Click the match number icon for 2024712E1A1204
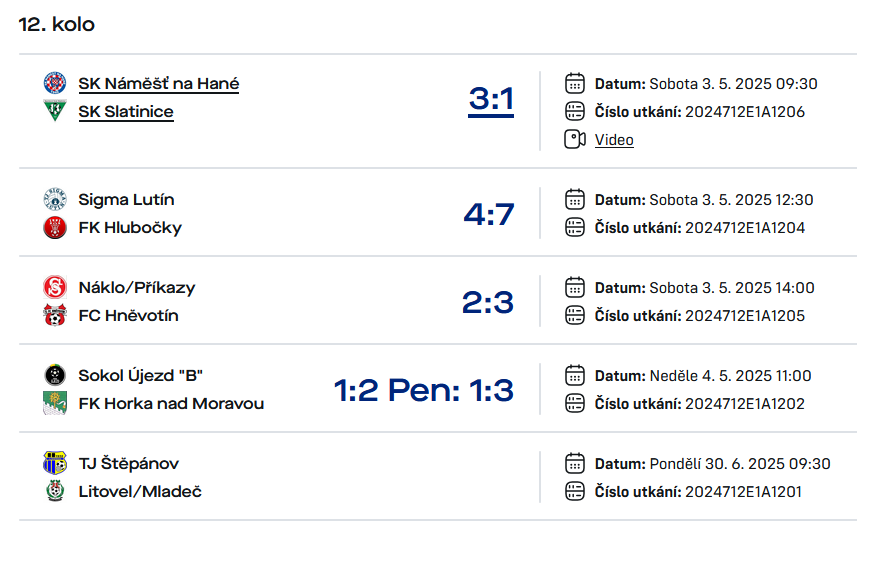This screenshot has height=570, width=895. (575, 228)
